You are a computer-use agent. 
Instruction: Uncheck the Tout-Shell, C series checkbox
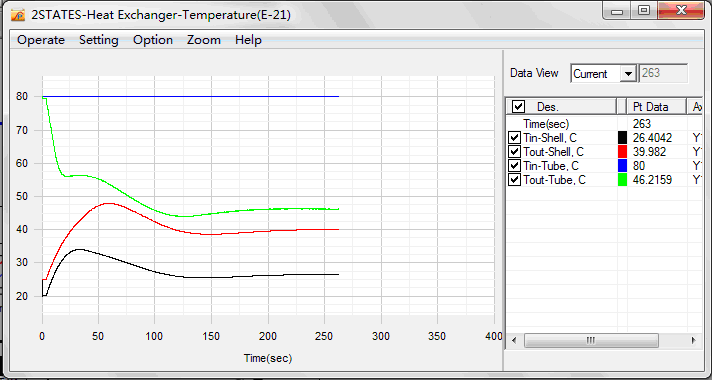[514, 152]
